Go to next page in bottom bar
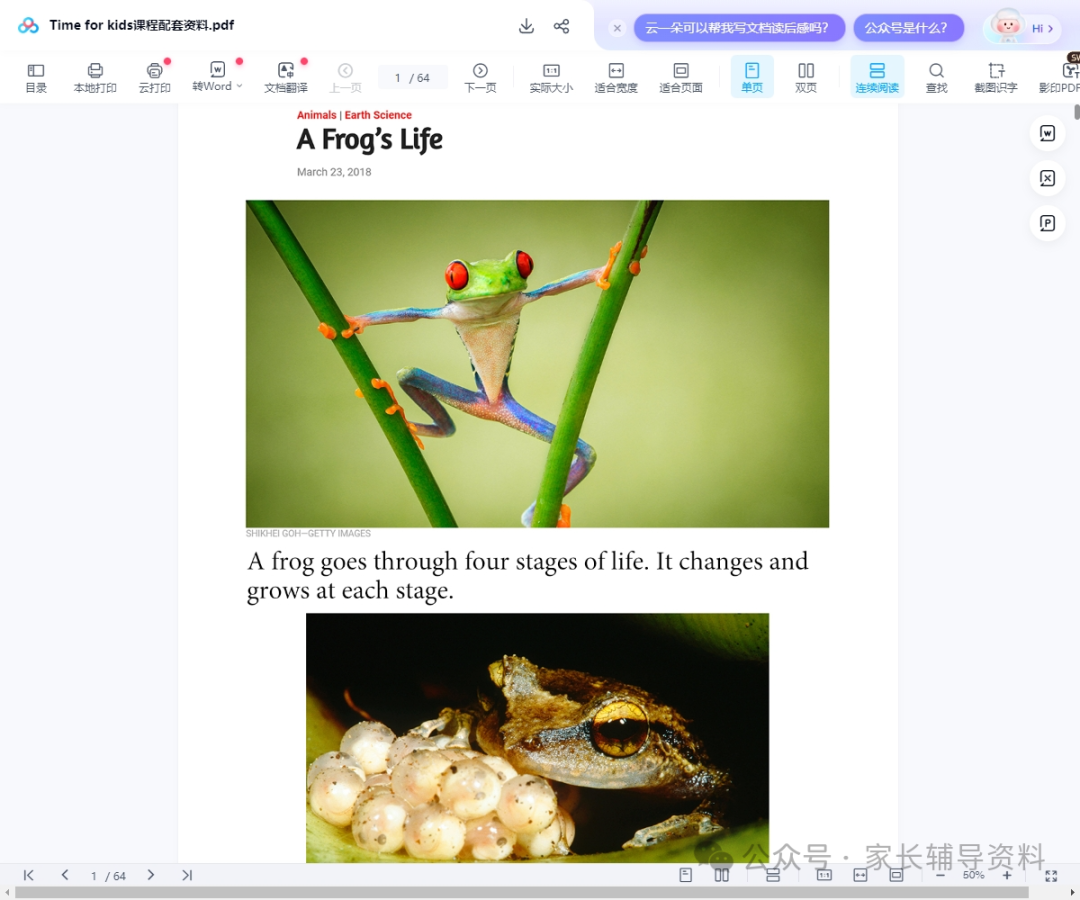The image size is (1080, 900). click(150, 875)
